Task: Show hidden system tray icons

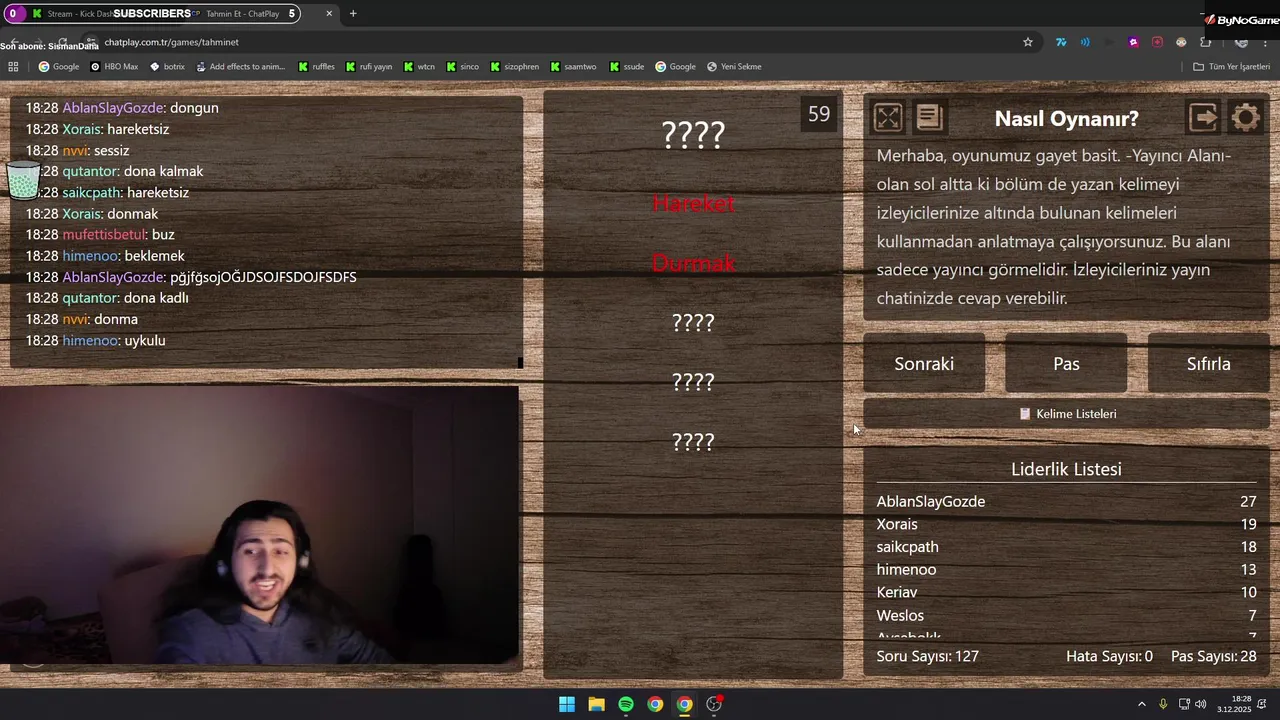Action: [1141, 704]
